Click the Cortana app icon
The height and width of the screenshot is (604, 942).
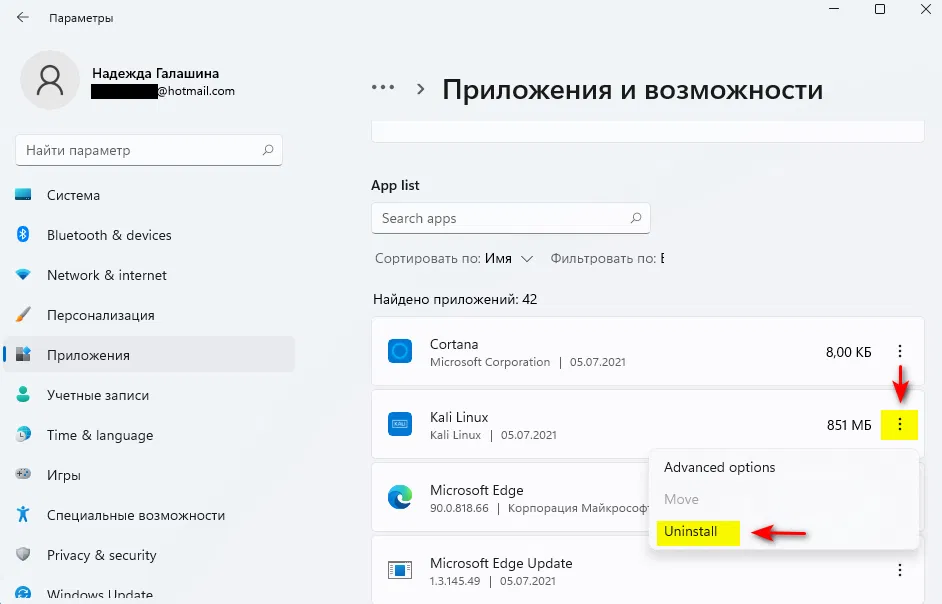click(400, 351)
